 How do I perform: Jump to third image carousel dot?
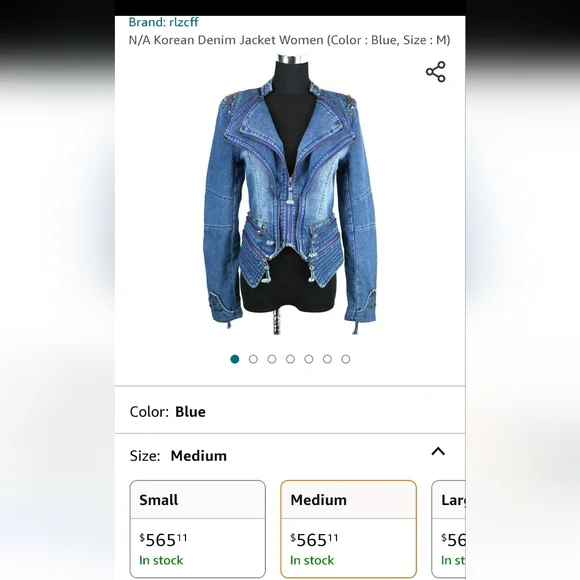point(272,359)
